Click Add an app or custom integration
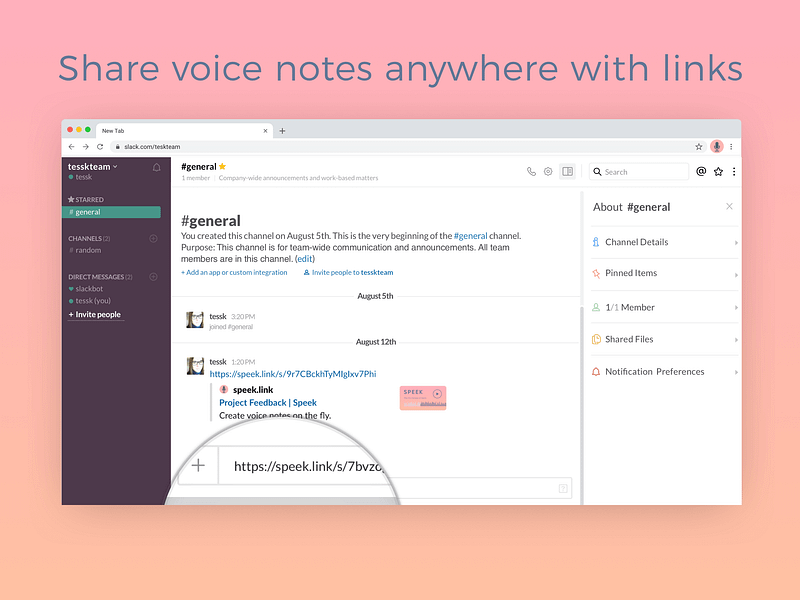The height and width of the screenshot is (600, 800). click(x=234, y=273)
